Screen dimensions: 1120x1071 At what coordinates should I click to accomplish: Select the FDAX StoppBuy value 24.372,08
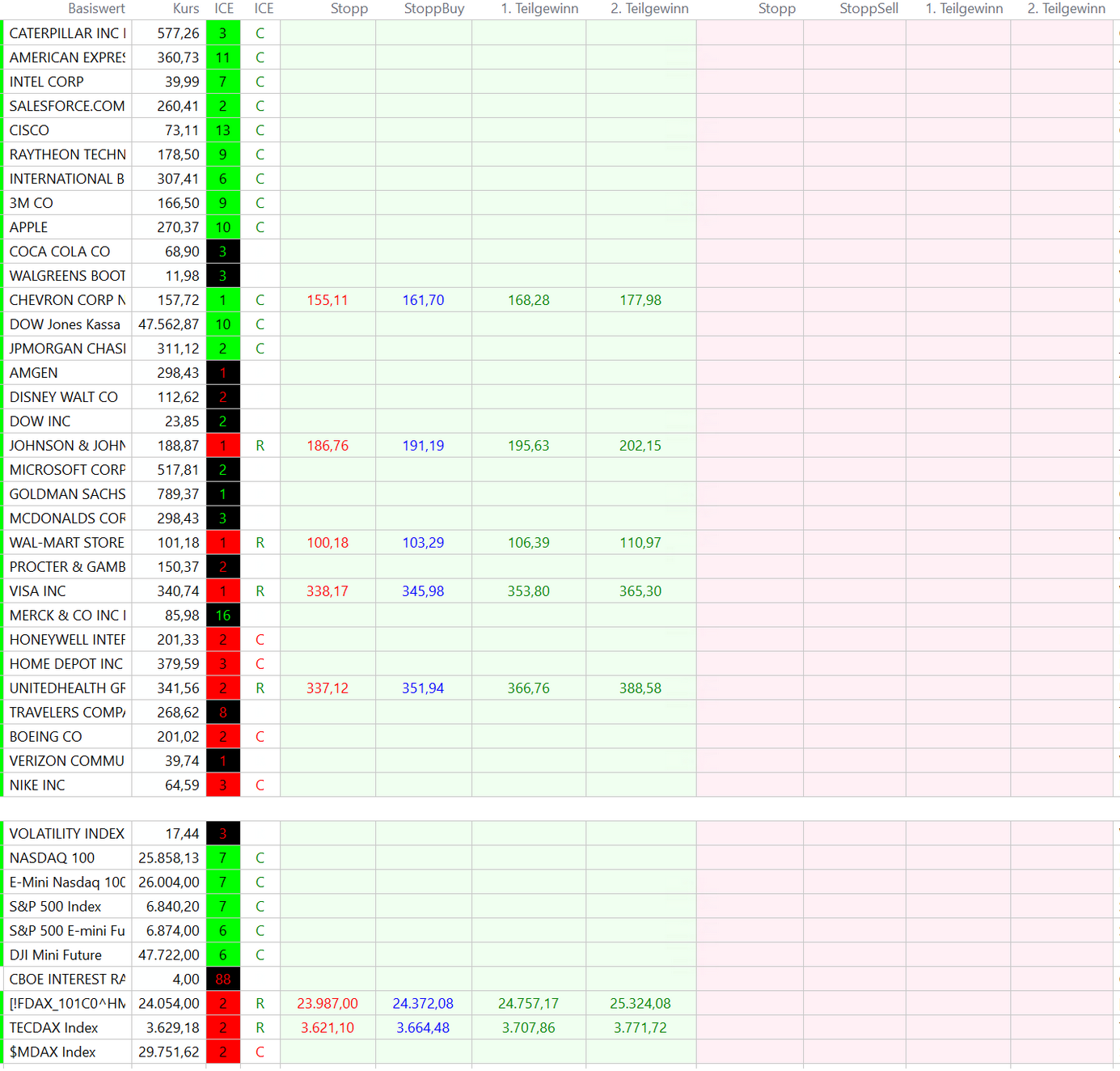pos(423,1004)
